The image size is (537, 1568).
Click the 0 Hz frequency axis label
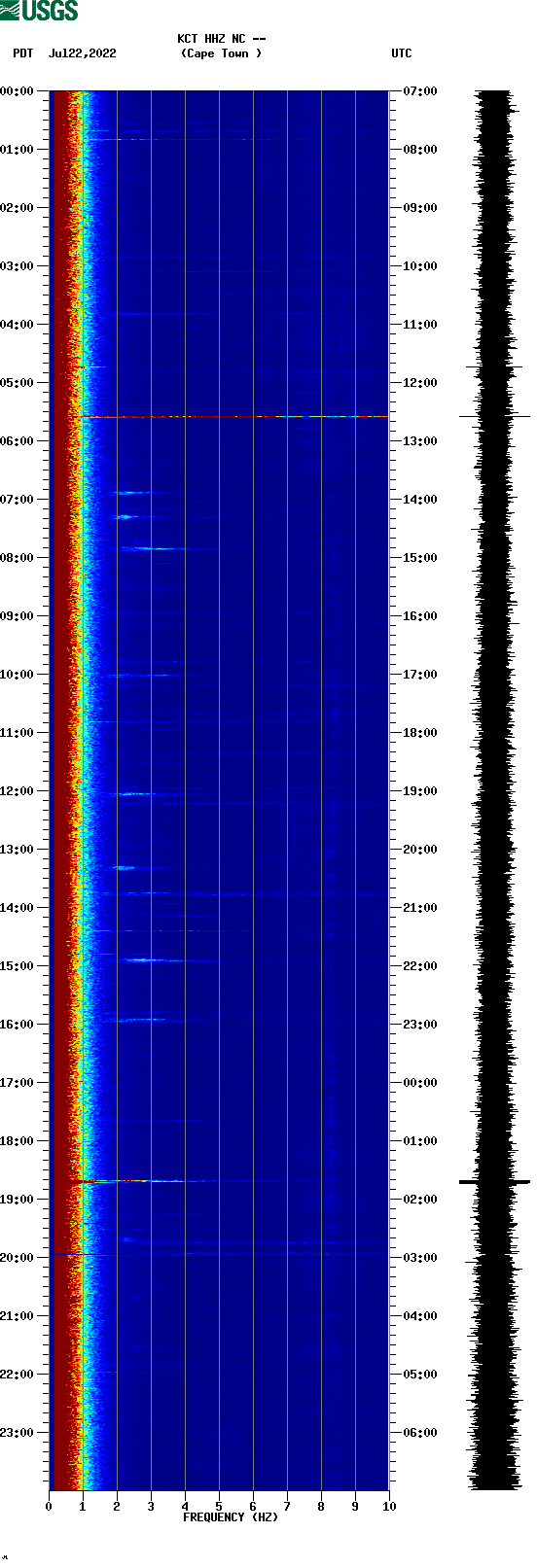point(49,1507)
